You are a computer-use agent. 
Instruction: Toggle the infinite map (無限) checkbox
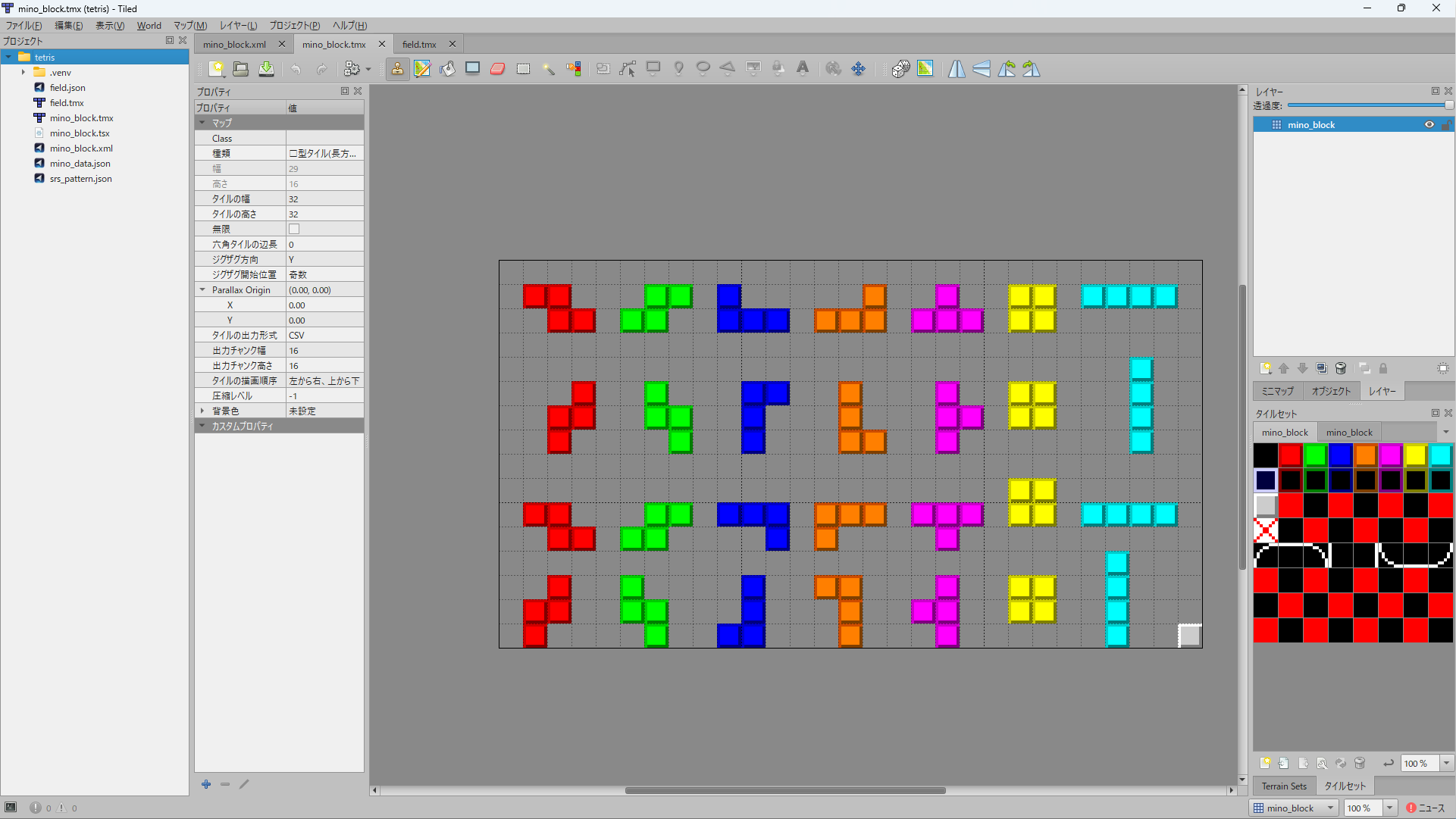[x=294, y=229]
